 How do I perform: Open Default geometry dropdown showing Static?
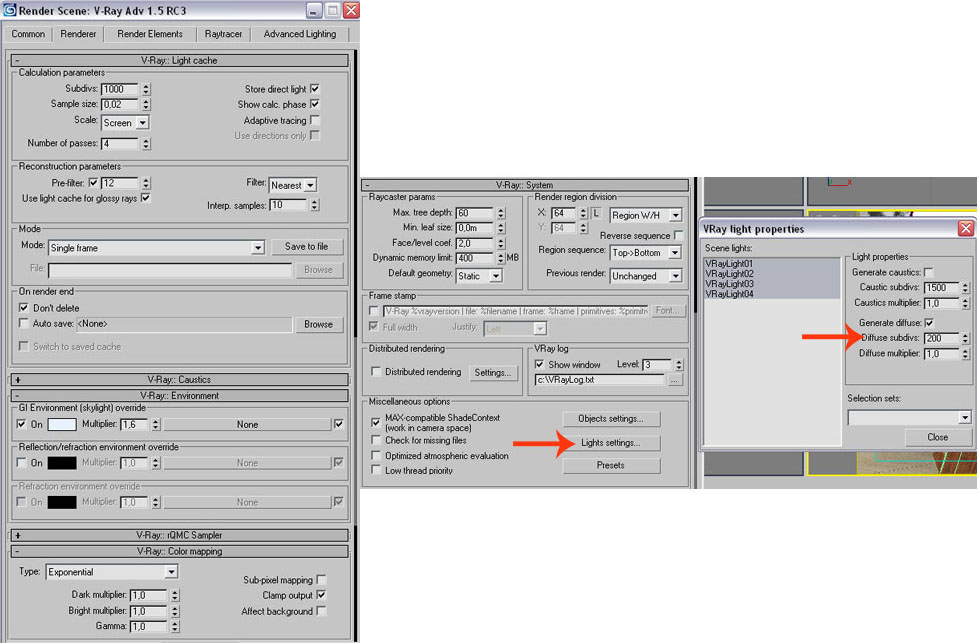479,276
